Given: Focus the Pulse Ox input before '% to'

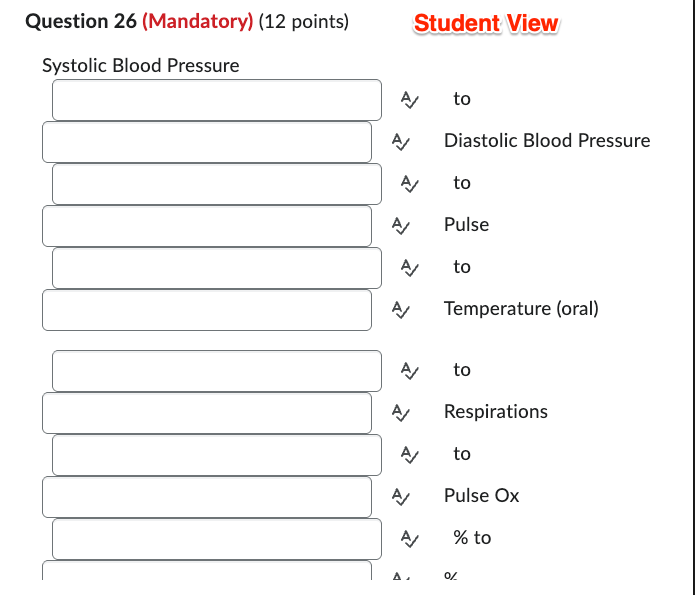Looking at the screenshot, I should [217, 539].
